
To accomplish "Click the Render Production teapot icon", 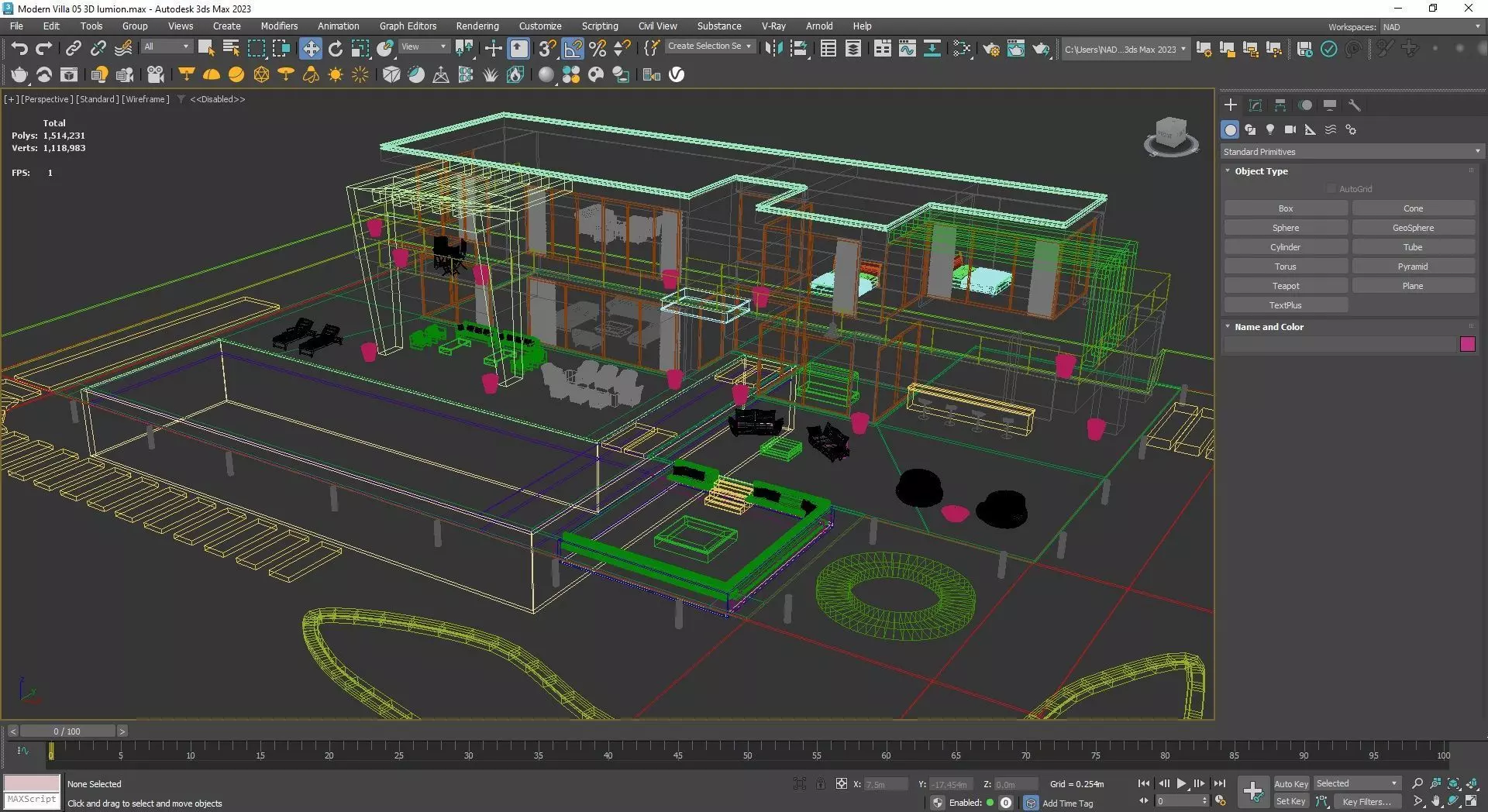I will click(x=1041, y=49).
